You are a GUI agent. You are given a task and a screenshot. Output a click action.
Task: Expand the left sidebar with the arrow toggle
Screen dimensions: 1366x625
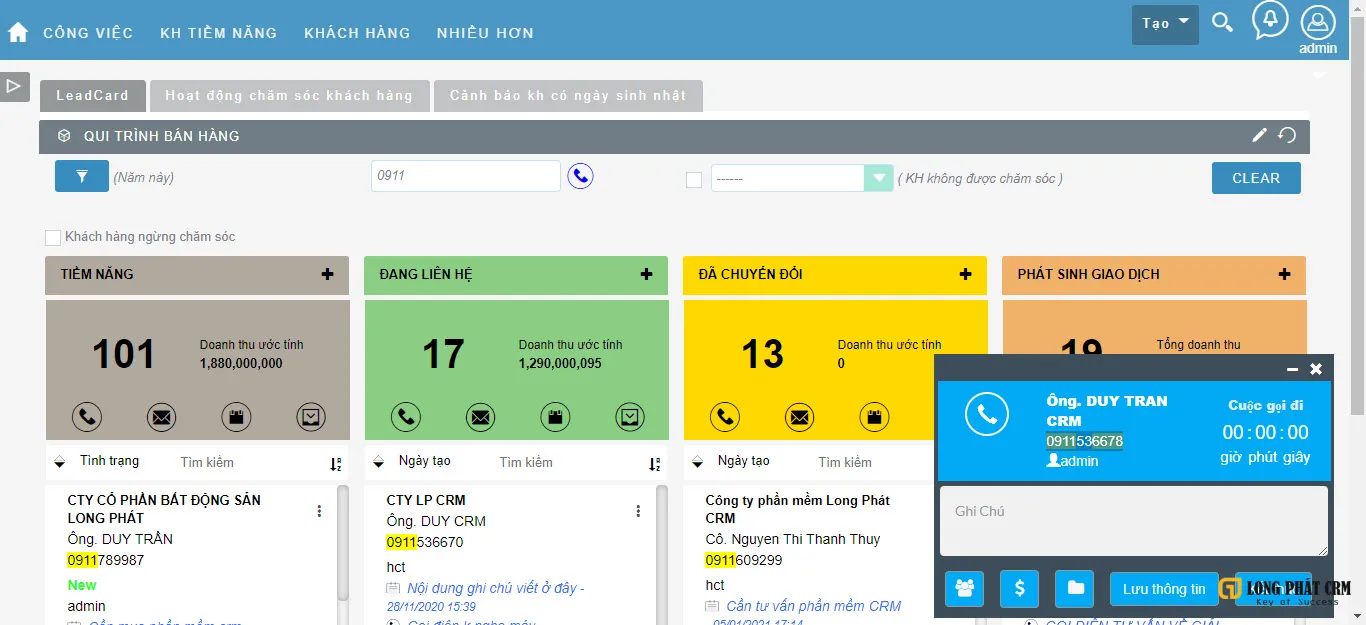coord(14,87)
